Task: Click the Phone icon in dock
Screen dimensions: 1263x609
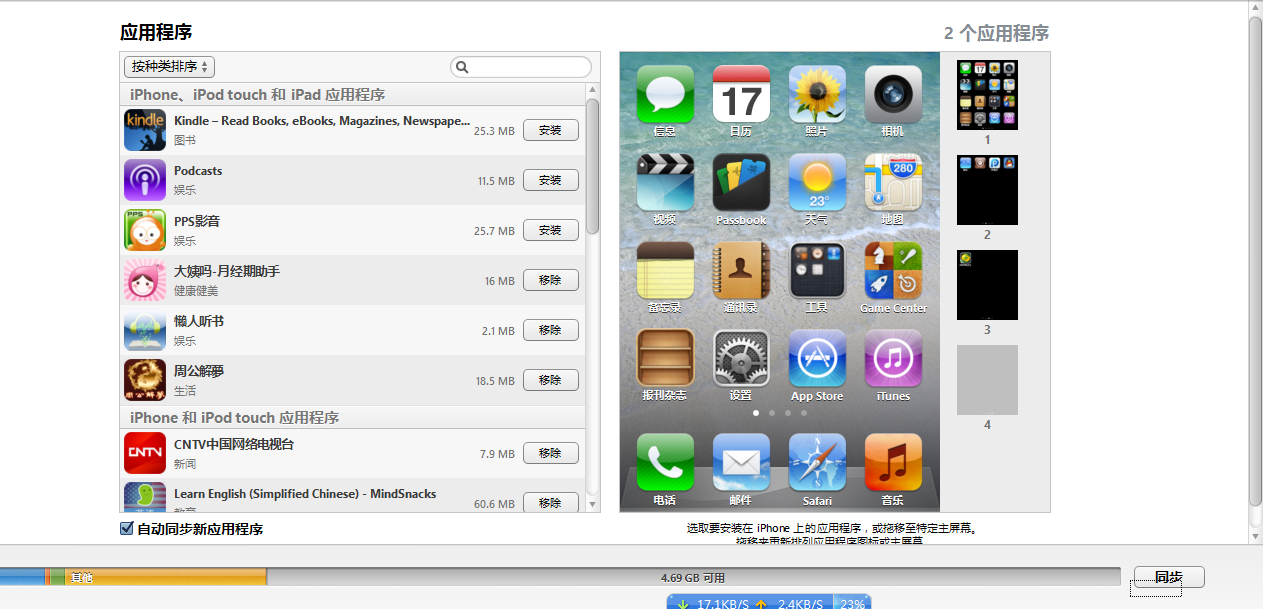Action: point(665,462)
